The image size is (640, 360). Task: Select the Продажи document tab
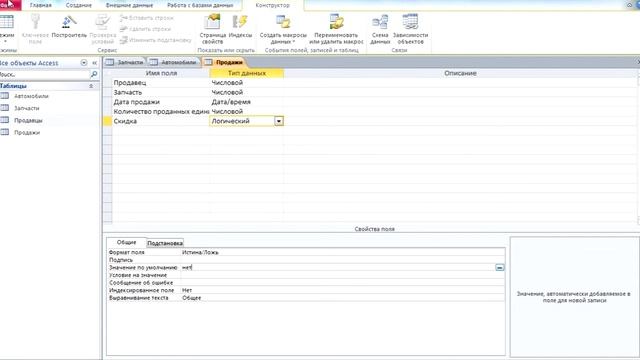click(x=224, y=62)
